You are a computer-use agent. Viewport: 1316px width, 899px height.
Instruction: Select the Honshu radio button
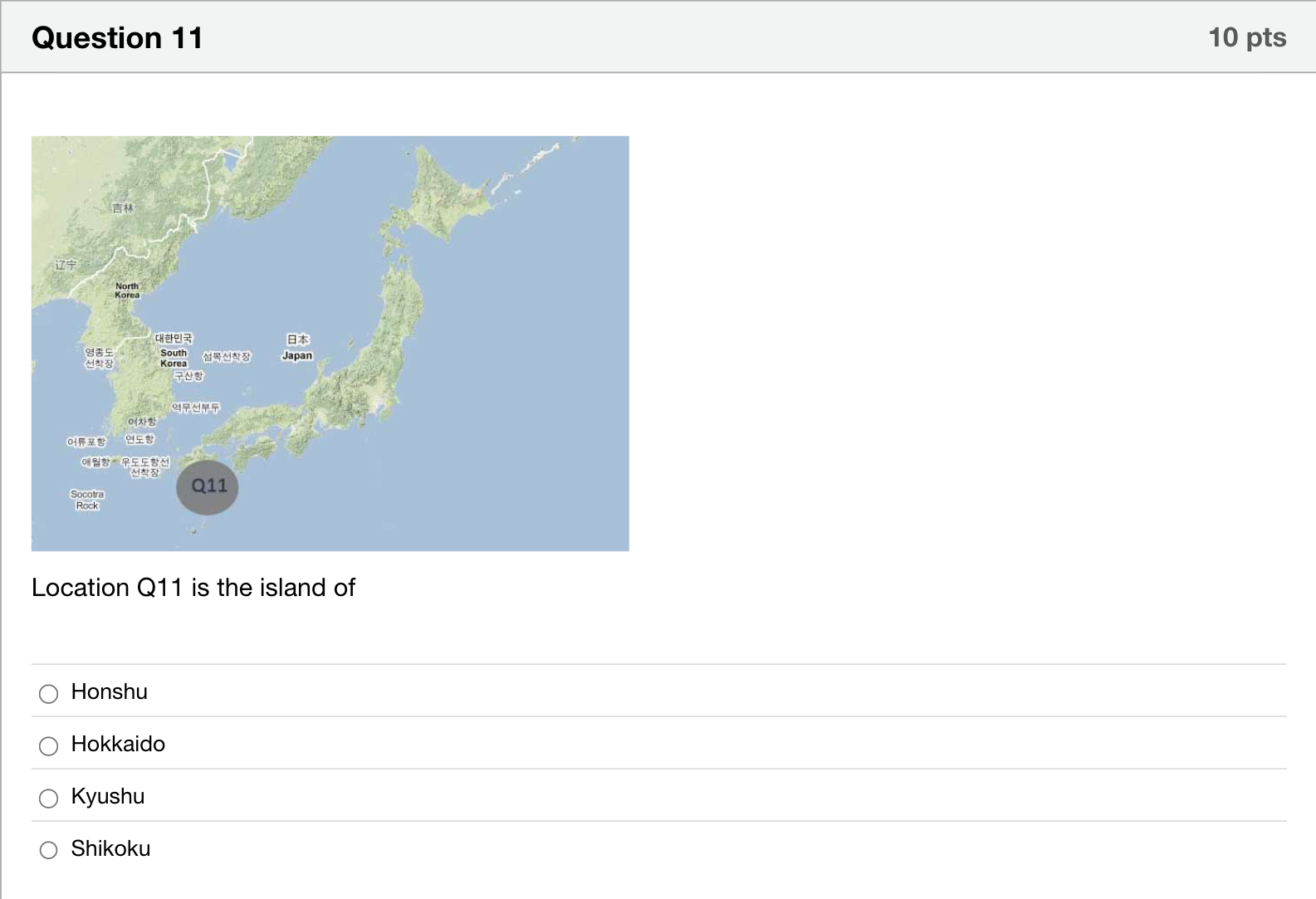coord(49,693)
